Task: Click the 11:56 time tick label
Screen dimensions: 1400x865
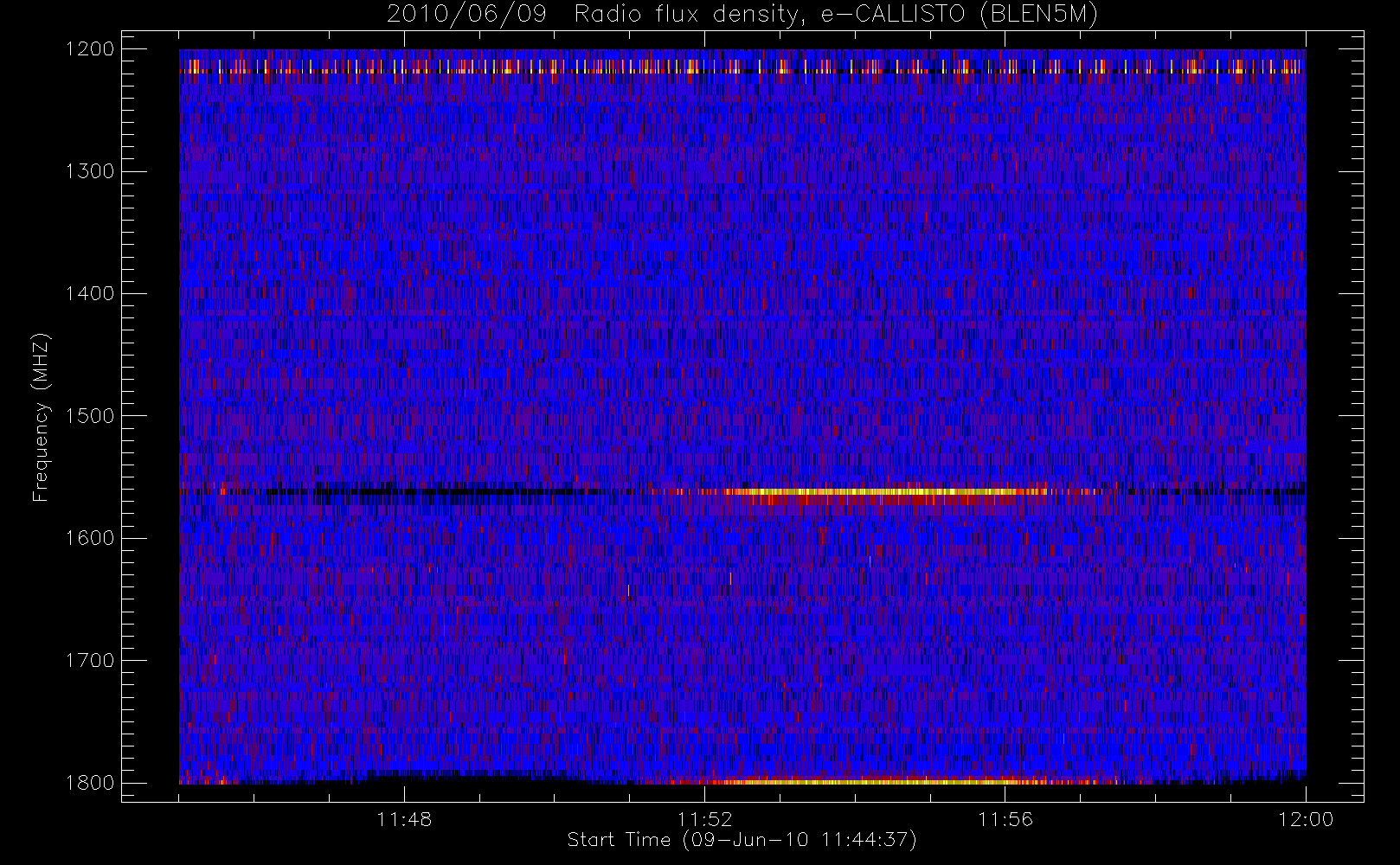Action: coord(1005,819)
